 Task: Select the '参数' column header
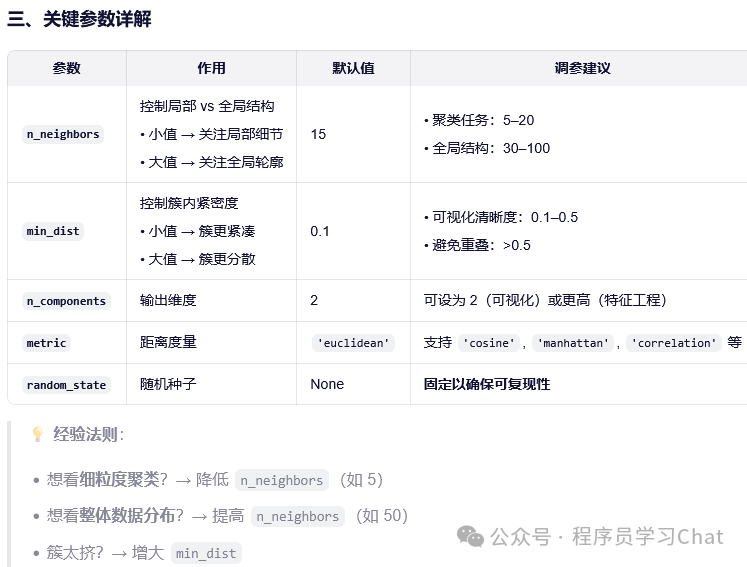coord(67,68)
